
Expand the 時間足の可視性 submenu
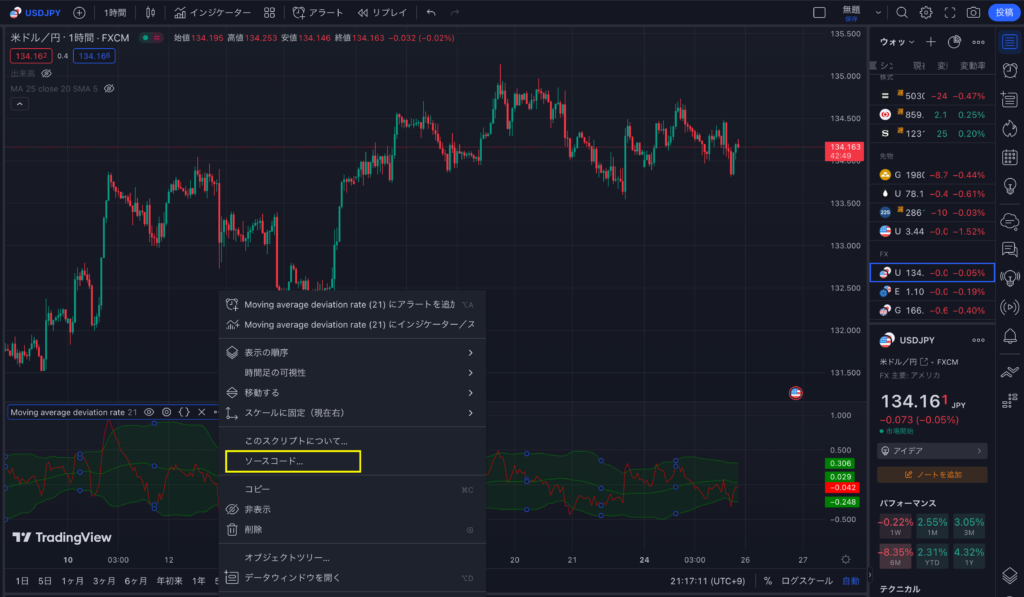[x=352, y=372]
